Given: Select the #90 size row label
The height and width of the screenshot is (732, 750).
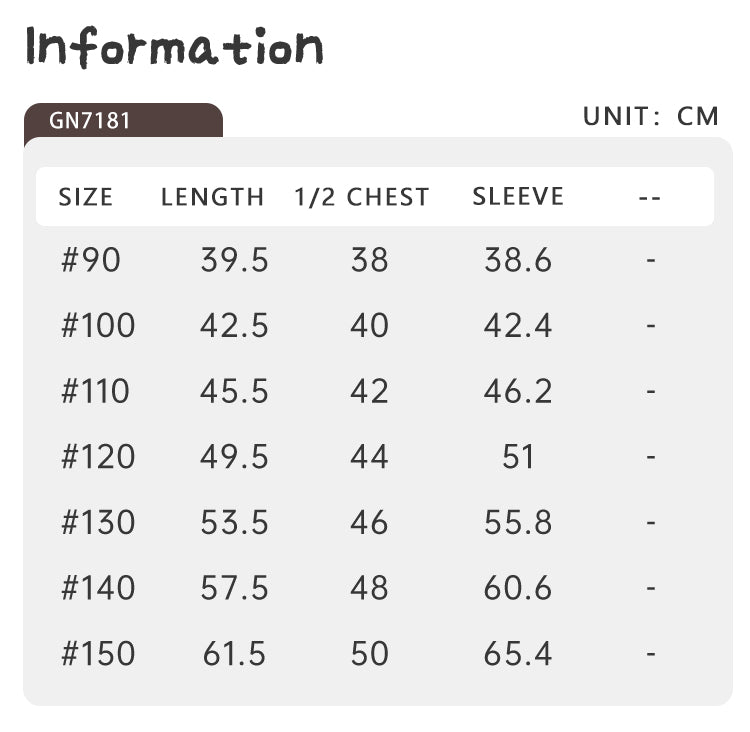Looking at the screenshot, I should (x=91, y=260).
